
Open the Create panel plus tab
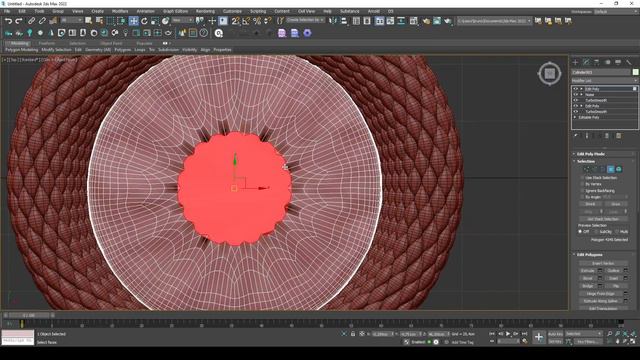[576, 62]
